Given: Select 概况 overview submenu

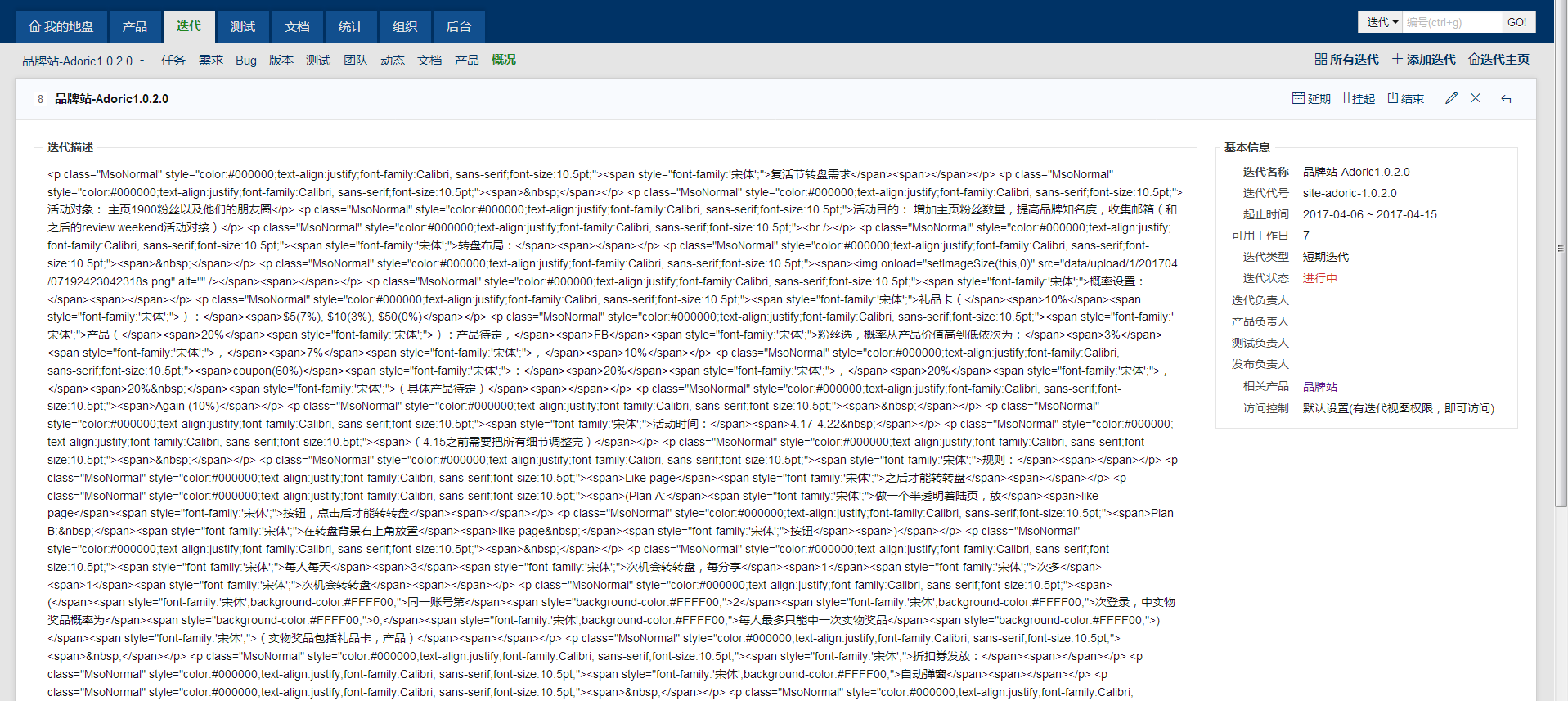Looking at the screenshot, I should click(504, 60).
